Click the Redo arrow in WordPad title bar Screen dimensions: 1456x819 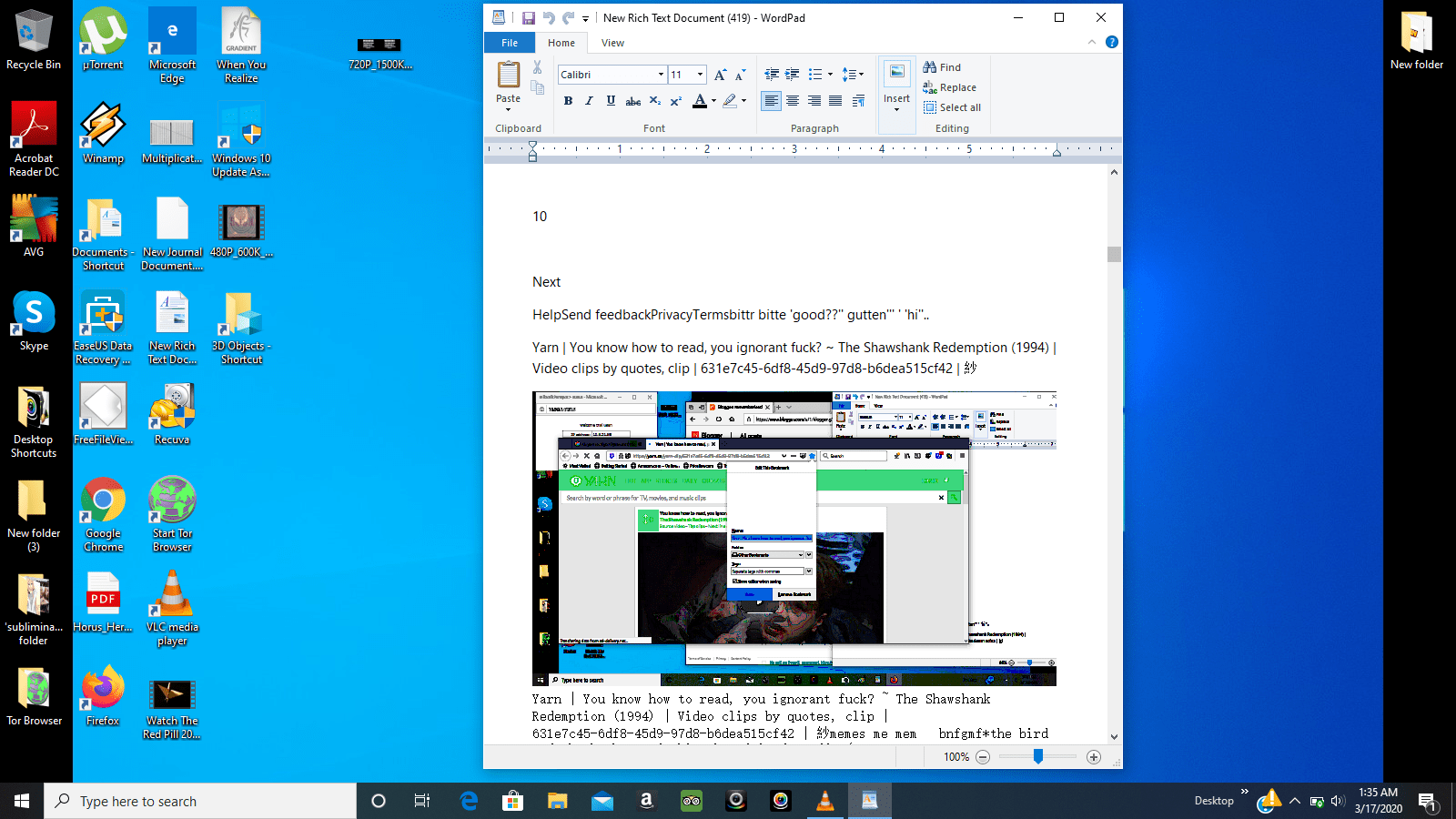[569, 17]
